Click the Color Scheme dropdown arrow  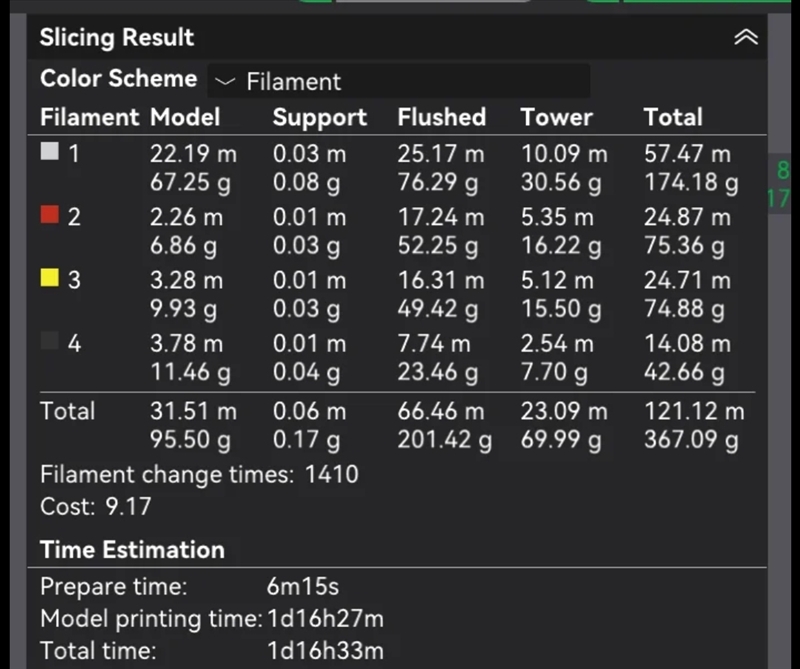point(226,82)
